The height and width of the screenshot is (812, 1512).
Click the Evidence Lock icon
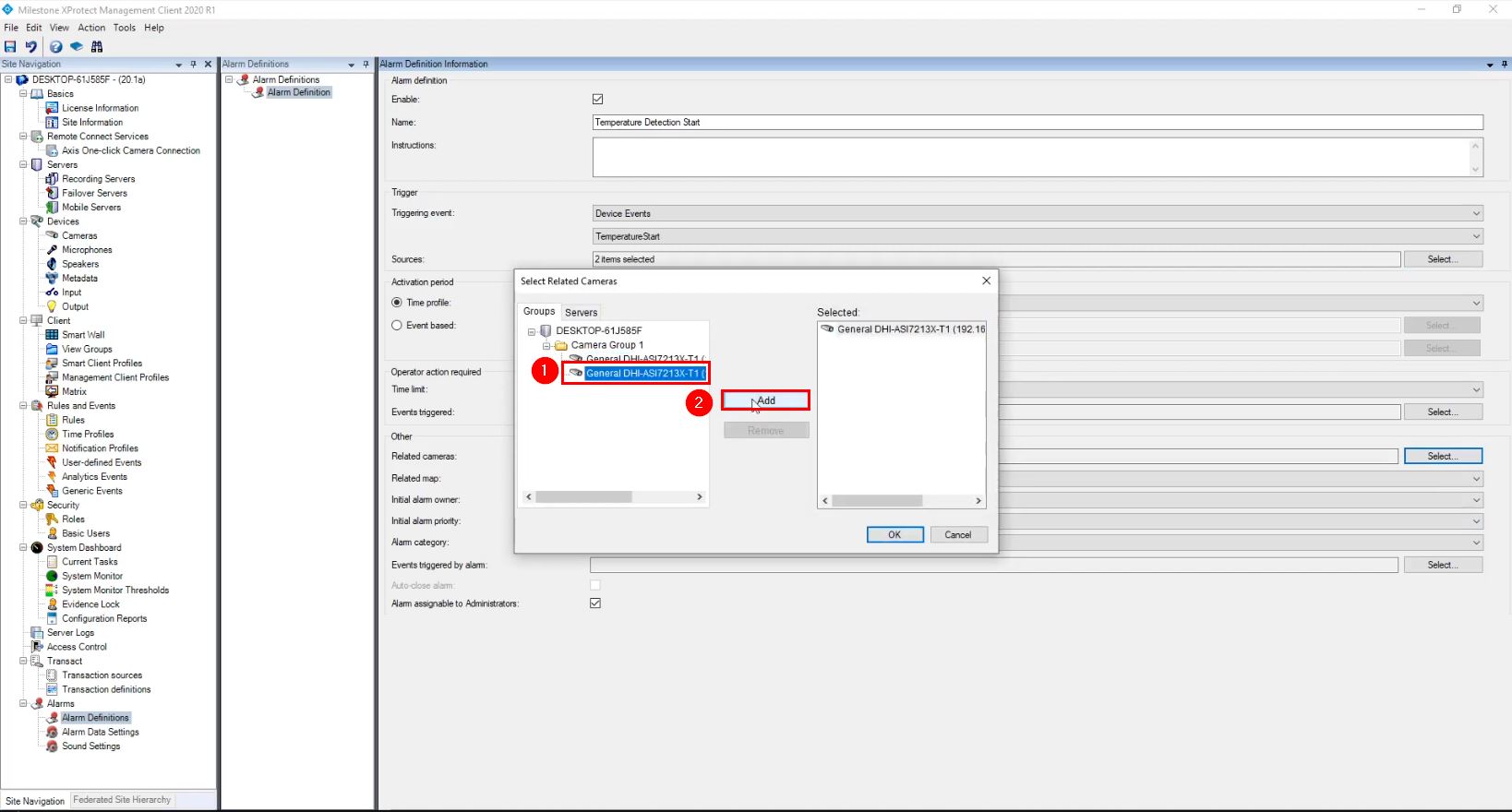52,604
